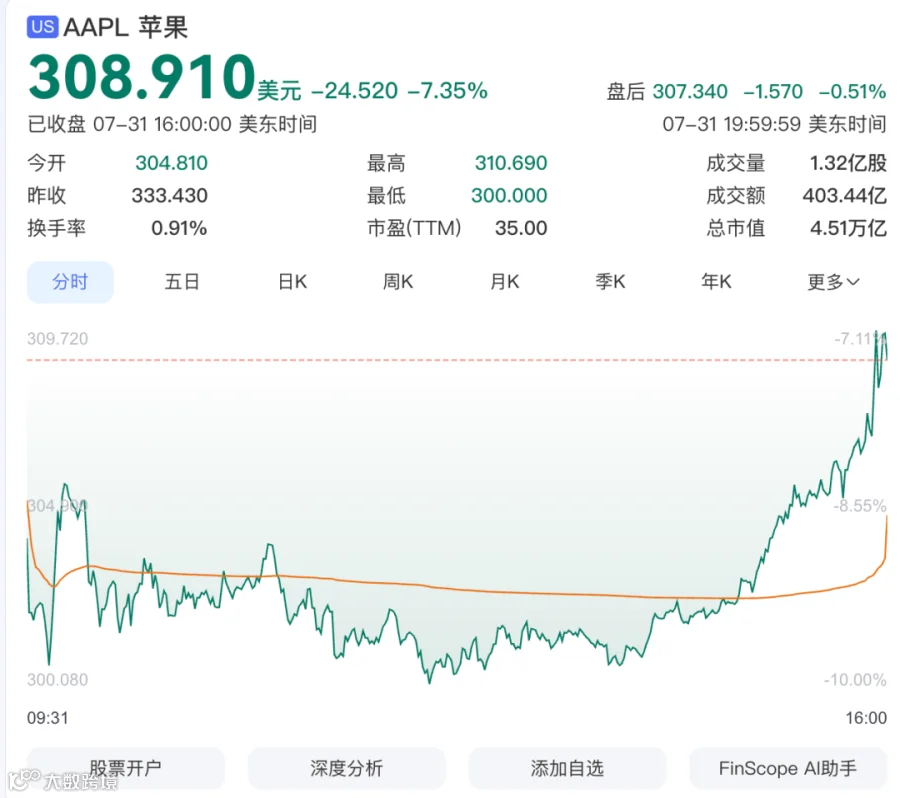Click the 添加自选 watchlist button
900x798 pixels.
(567, 768)
